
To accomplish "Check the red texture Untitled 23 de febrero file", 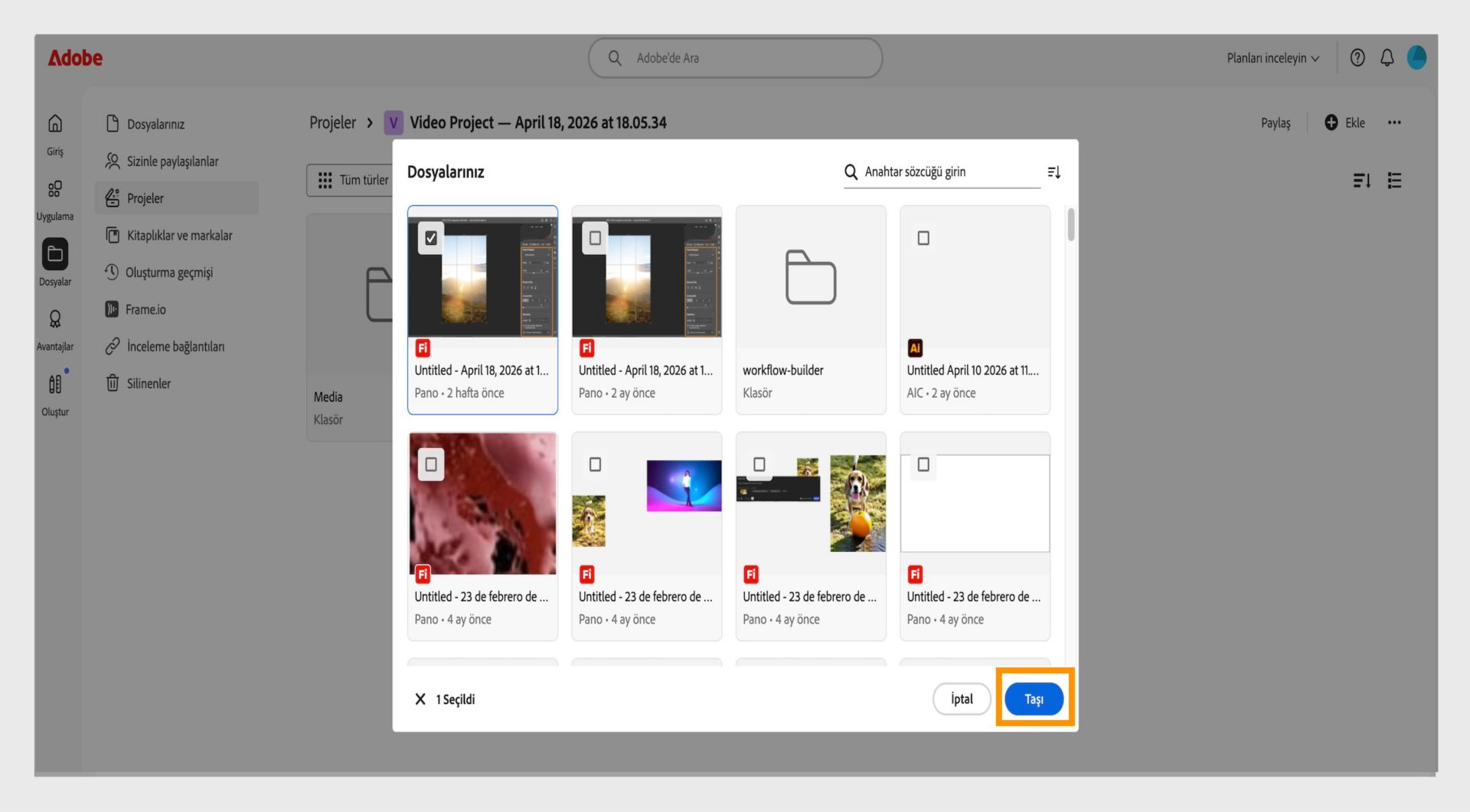I will [431, 465].
